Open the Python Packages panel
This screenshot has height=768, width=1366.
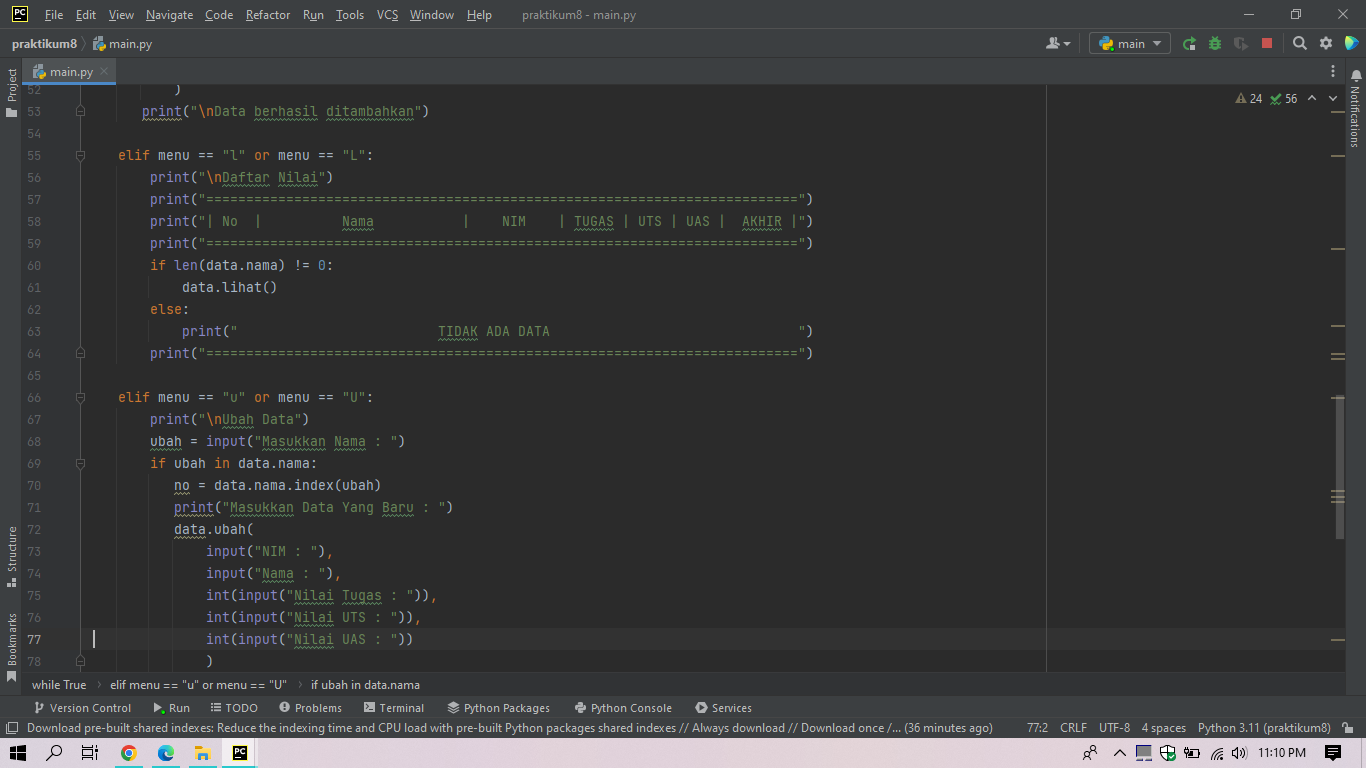[499, 708]
